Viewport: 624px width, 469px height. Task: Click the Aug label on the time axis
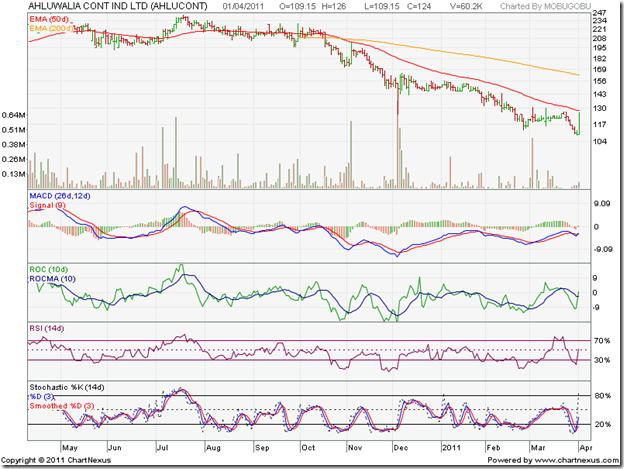pyautogui.click(x=213, y=448)
